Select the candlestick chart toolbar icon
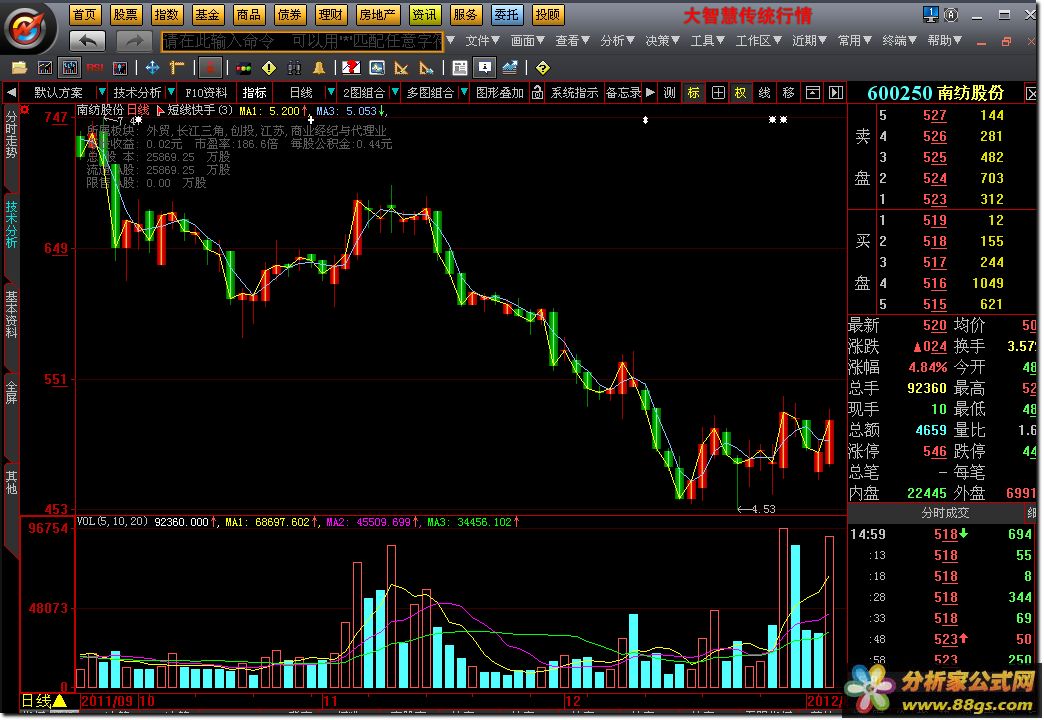 tap(69, 68)
